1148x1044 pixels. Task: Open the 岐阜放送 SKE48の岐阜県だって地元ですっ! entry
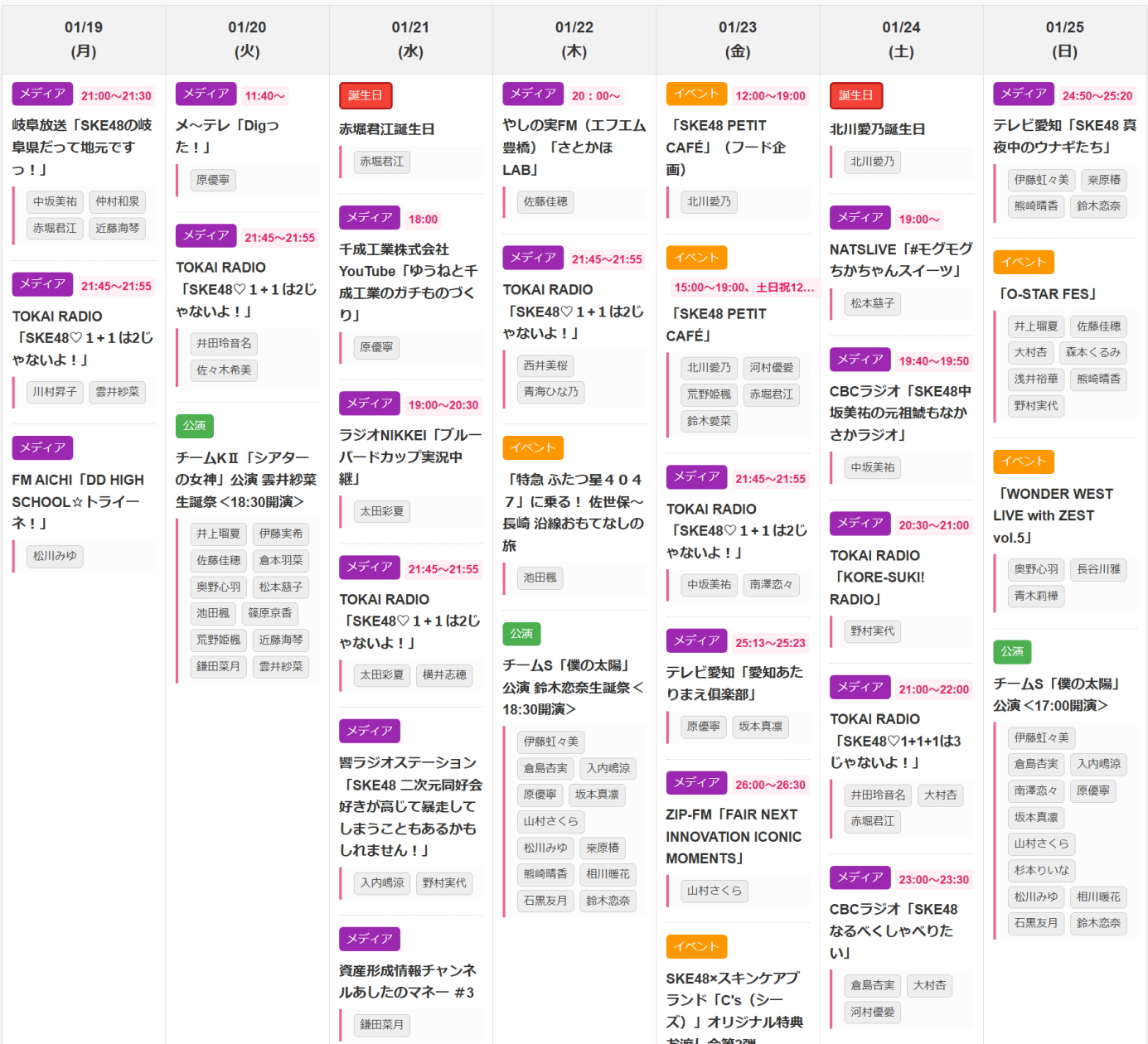(82, 147)
